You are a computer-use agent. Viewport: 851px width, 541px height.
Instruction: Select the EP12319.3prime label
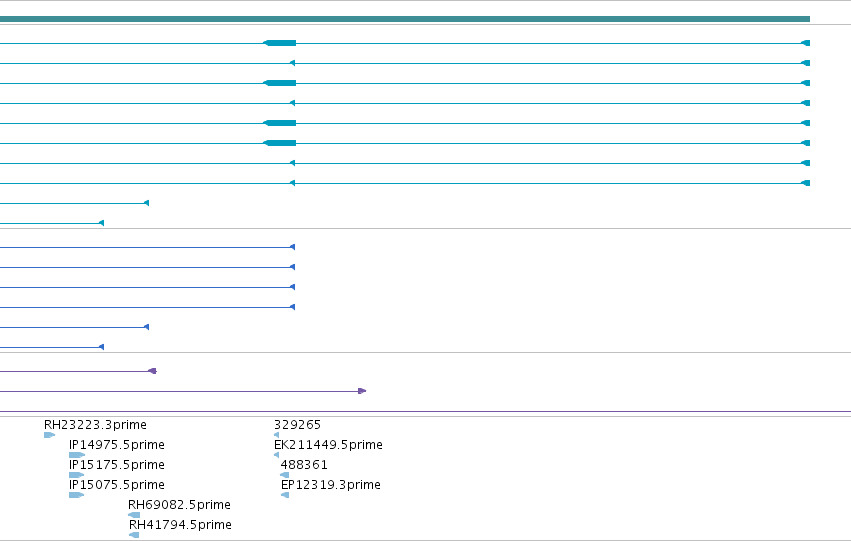[x=331, y=485]
